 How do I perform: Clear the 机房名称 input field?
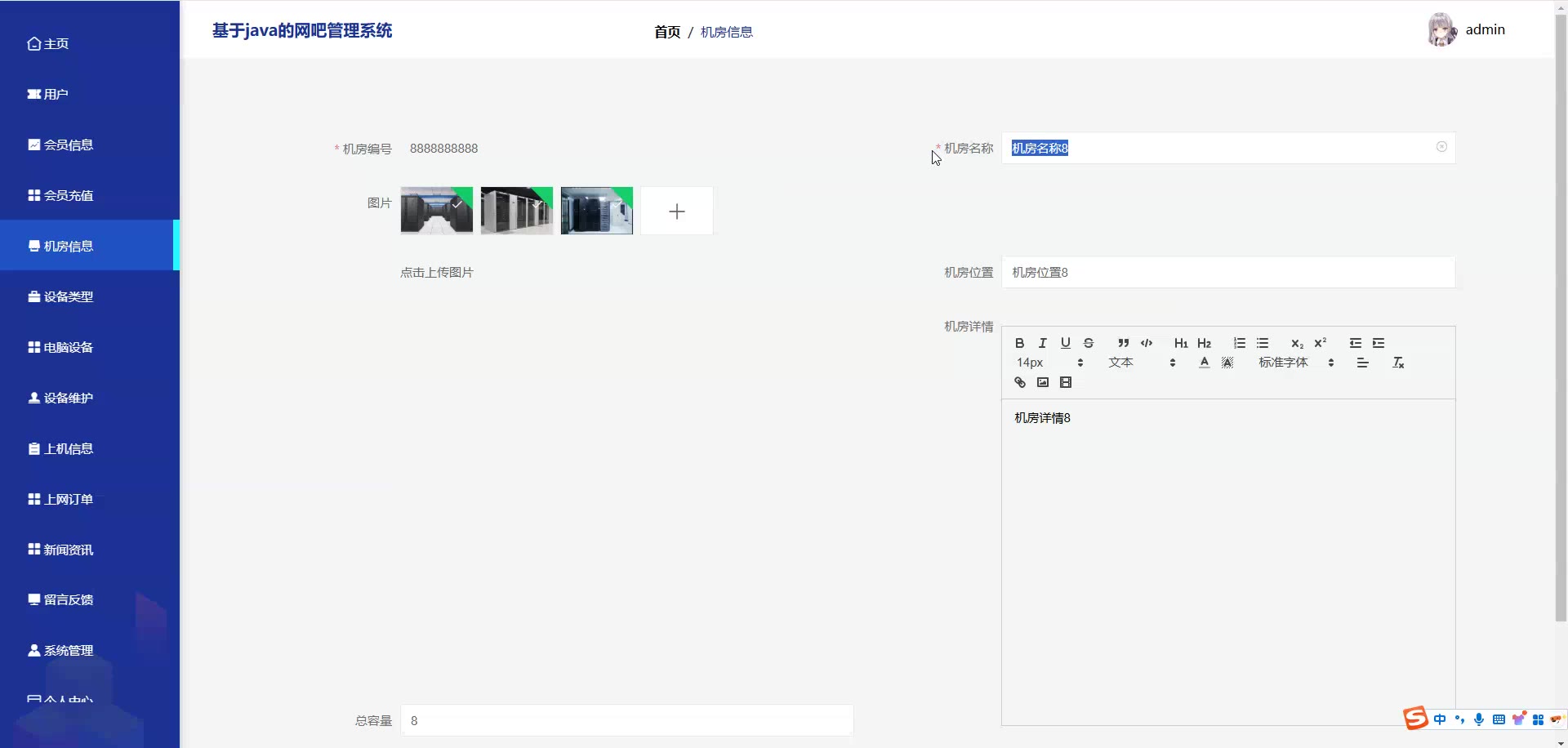coord(1441,147)
